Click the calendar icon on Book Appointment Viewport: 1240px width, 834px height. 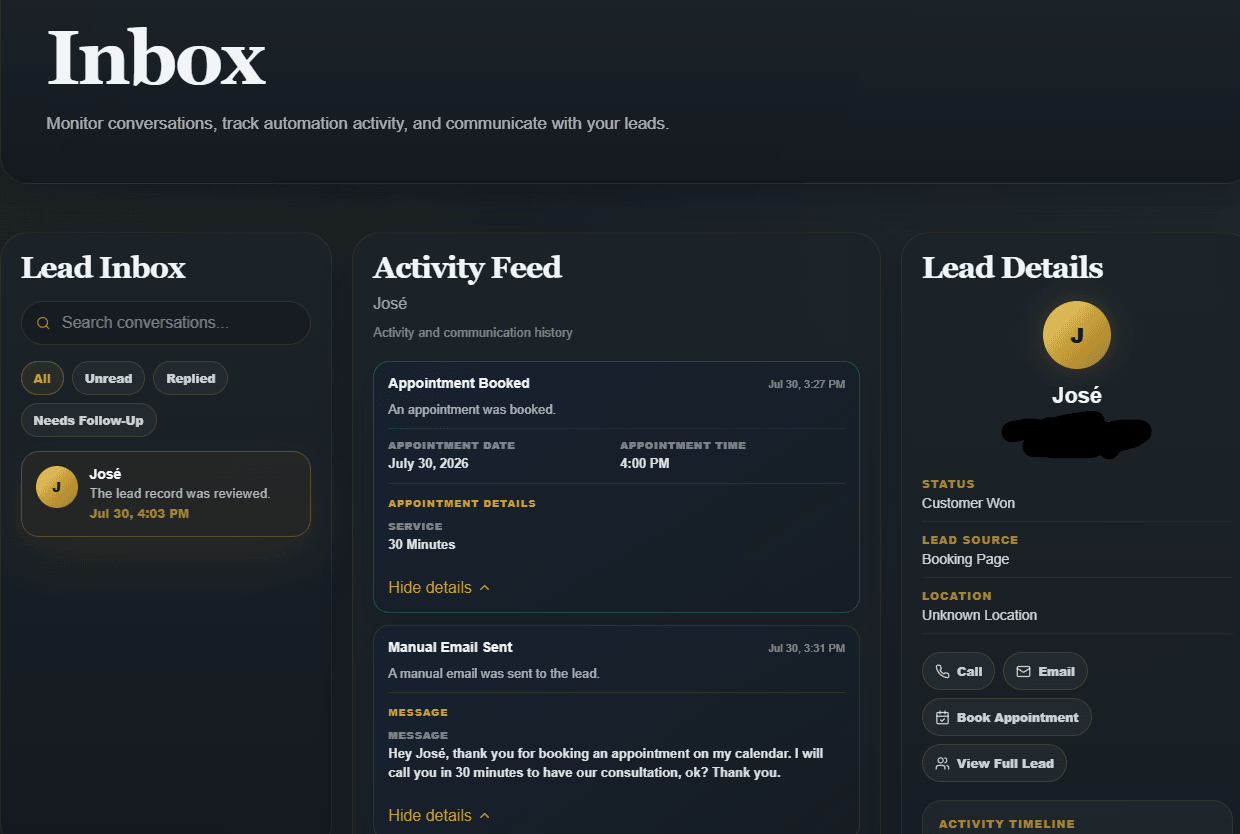coord(942,718)
